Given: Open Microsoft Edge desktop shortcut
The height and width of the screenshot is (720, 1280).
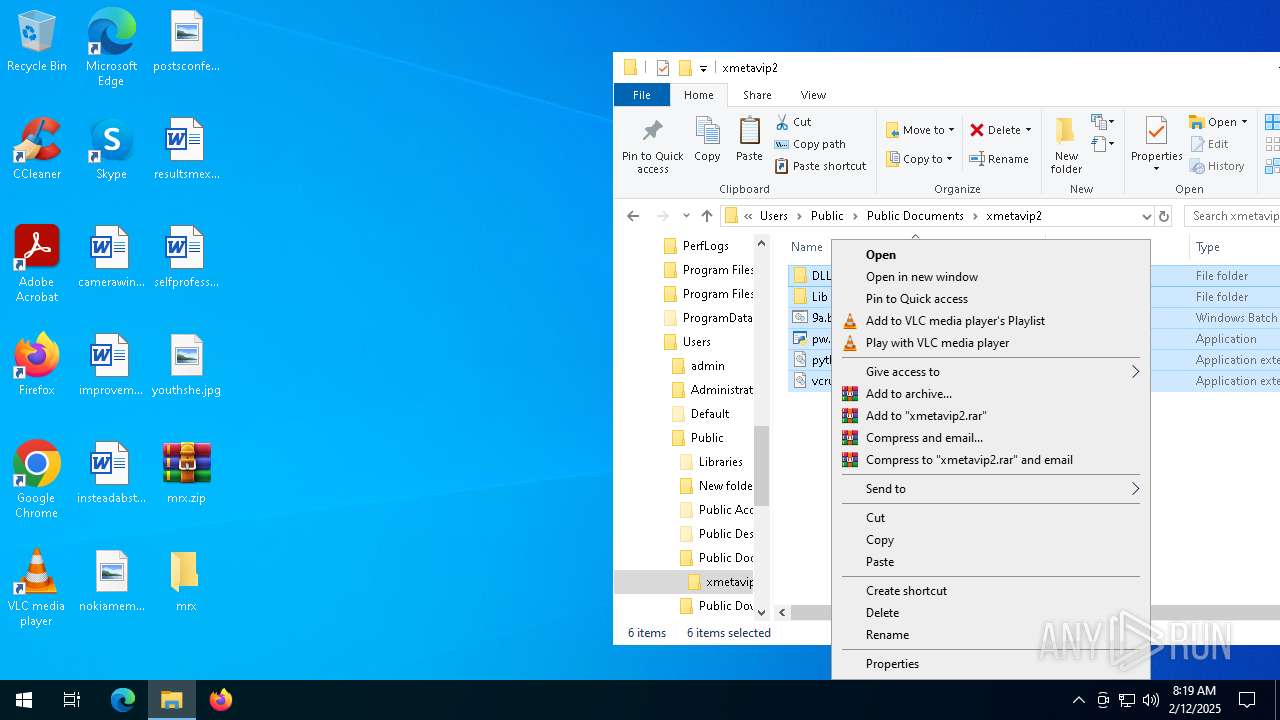Looking at the screenshot, I should pos(111,48).
